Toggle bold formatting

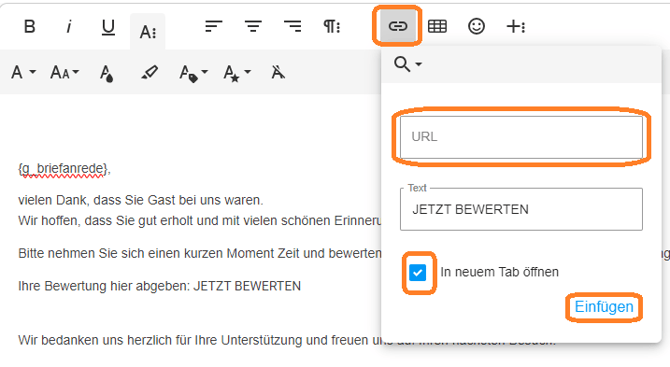click(x=29, y=26)
